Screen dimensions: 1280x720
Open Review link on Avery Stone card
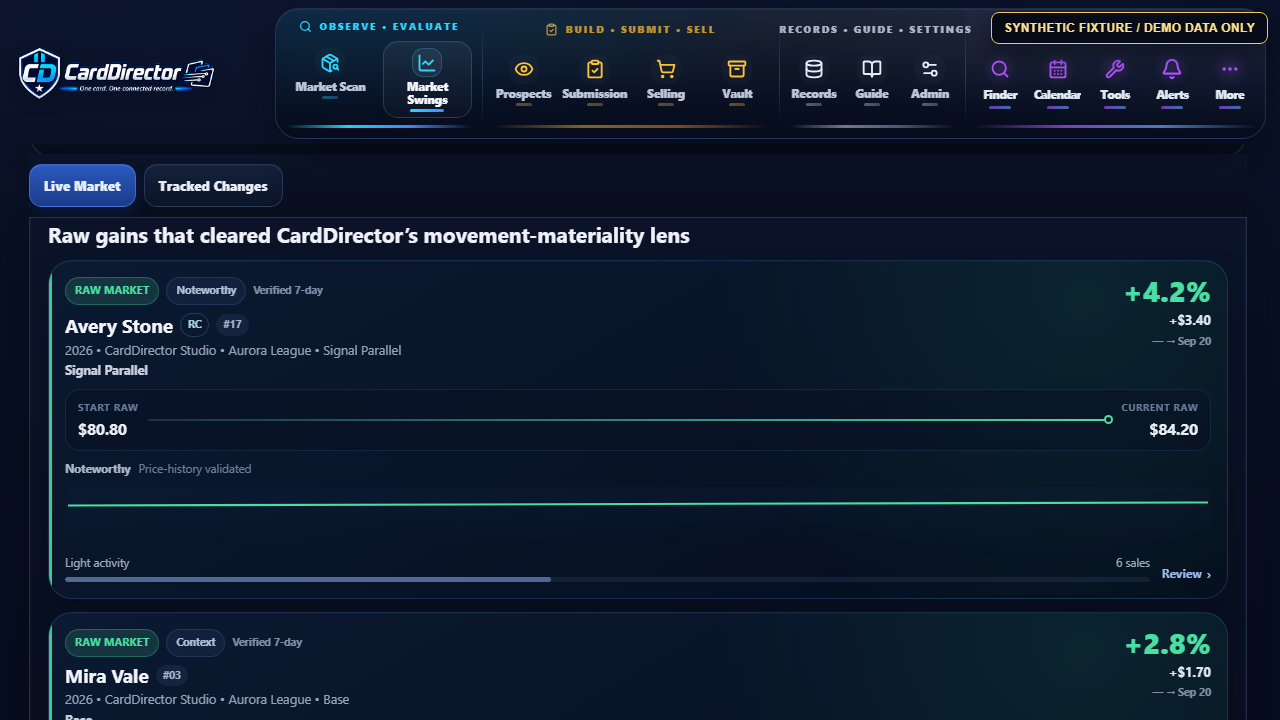pyautogui.click(x=1186, y=574)
